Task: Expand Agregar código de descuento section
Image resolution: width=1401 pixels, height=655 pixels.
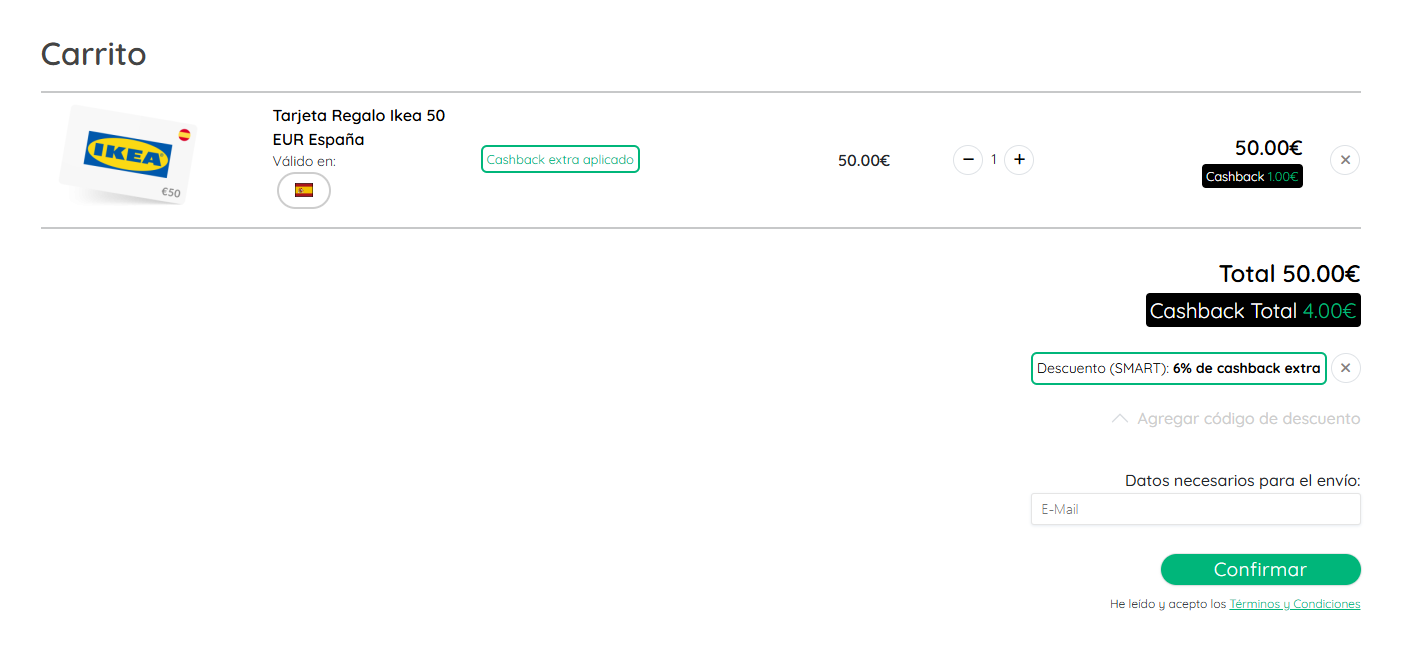Action: (x=1236, y=419)
